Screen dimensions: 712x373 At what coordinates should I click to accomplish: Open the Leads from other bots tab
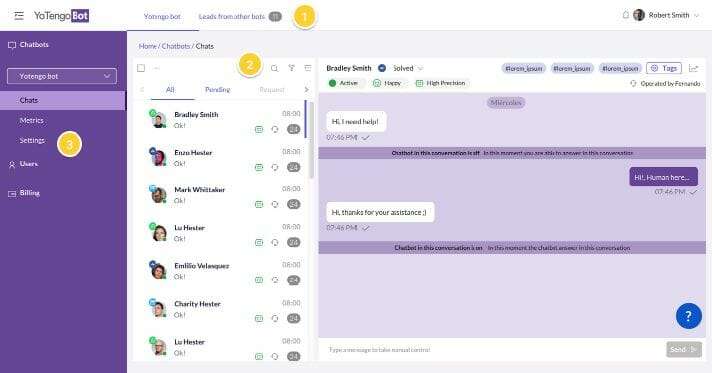click(232, 16)
